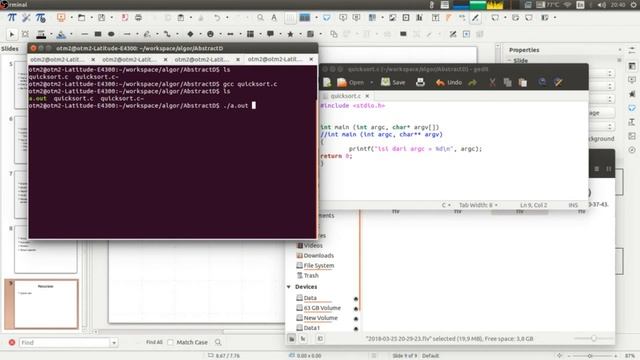Eject the Data device
The image size is (640, 360).
pyautogui.click(x=356, y=299)
